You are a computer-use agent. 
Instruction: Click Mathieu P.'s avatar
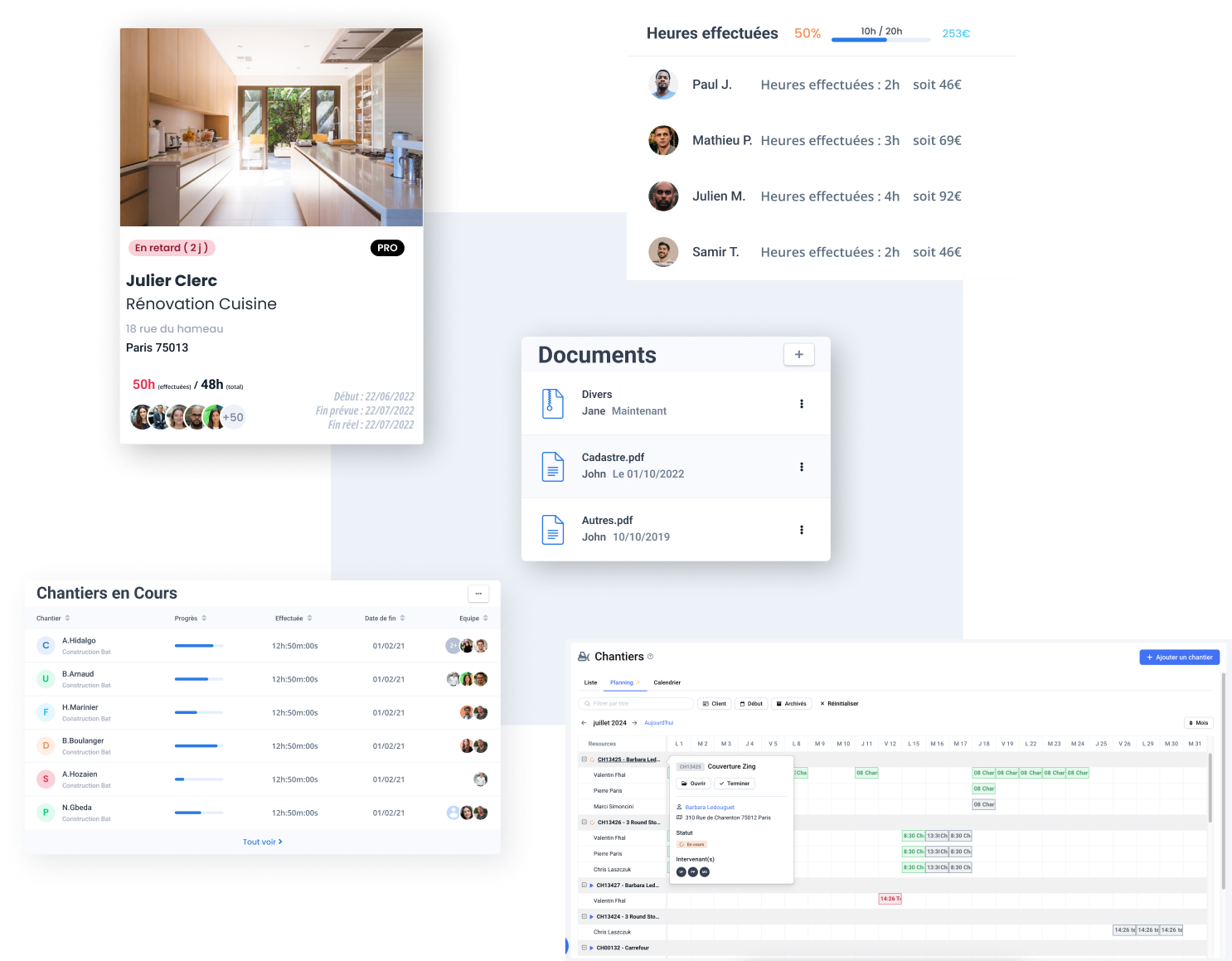point(663,140)
